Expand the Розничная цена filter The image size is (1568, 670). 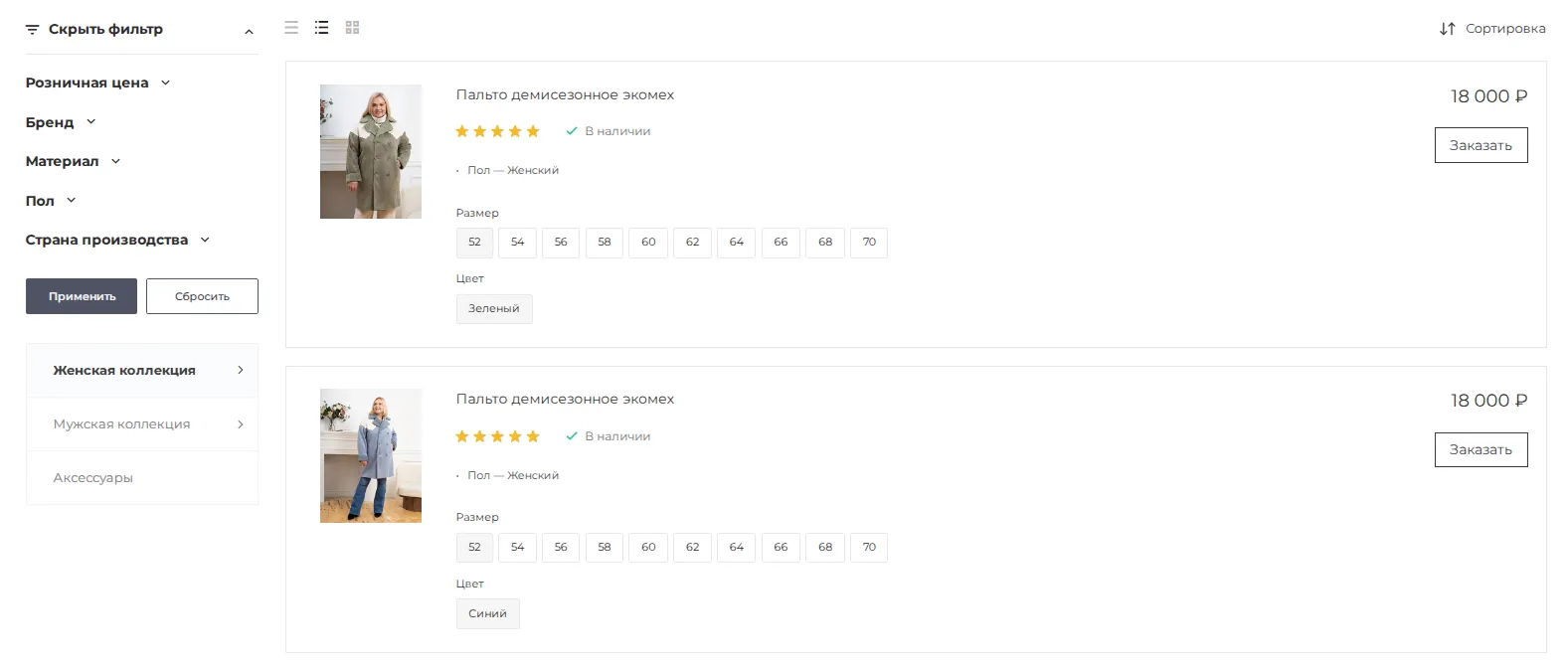pos(97,83)
